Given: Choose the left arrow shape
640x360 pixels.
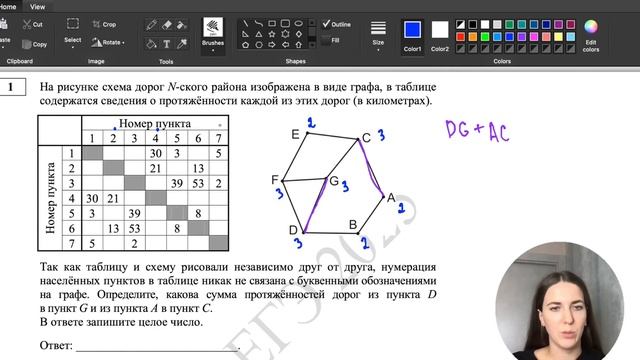Looking at the screenshot, I should (x=285, y=44).
